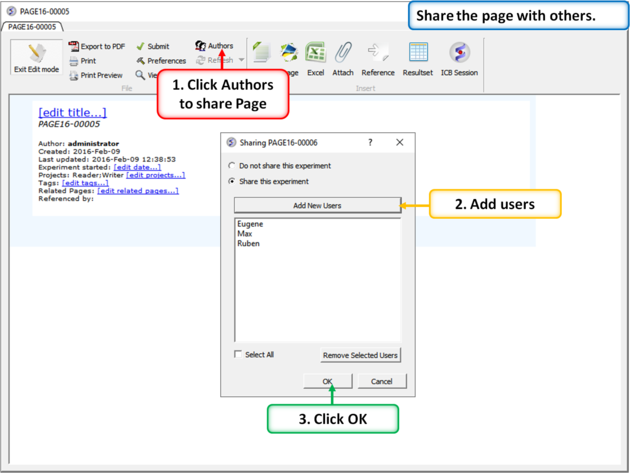Open the ICB Session tool
This screenshot has width=630, height=473.
[459, 54]
